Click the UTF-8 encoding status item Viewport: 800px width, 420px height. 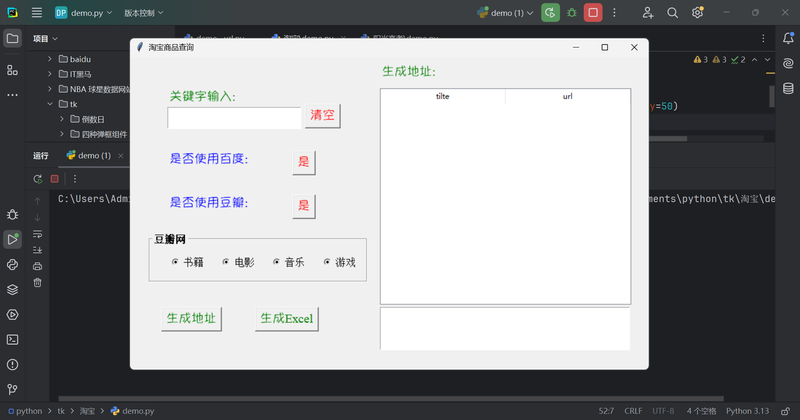[663, 411]
